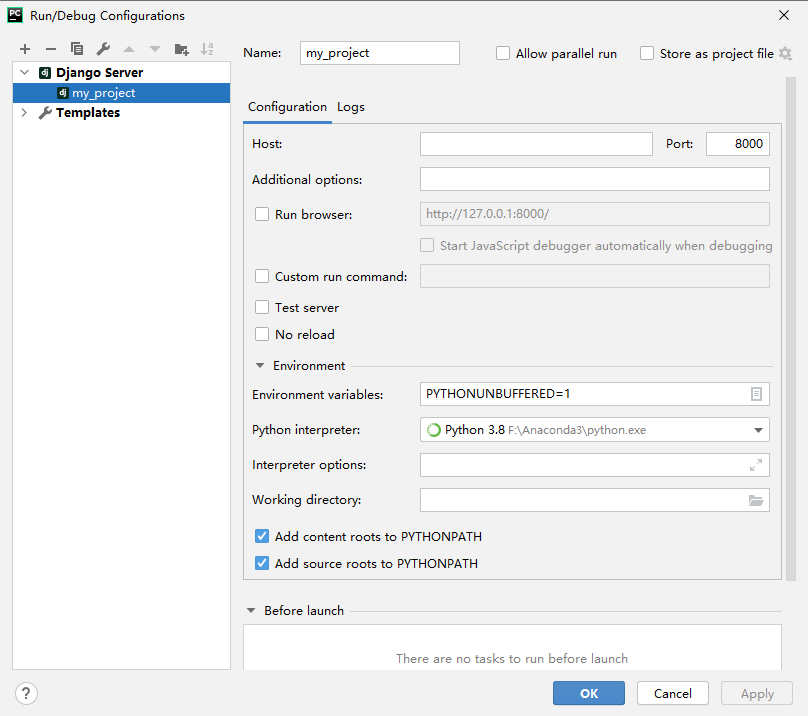808x716 pixels.
Task: Click the Host input field
Action: click(536, 144)
